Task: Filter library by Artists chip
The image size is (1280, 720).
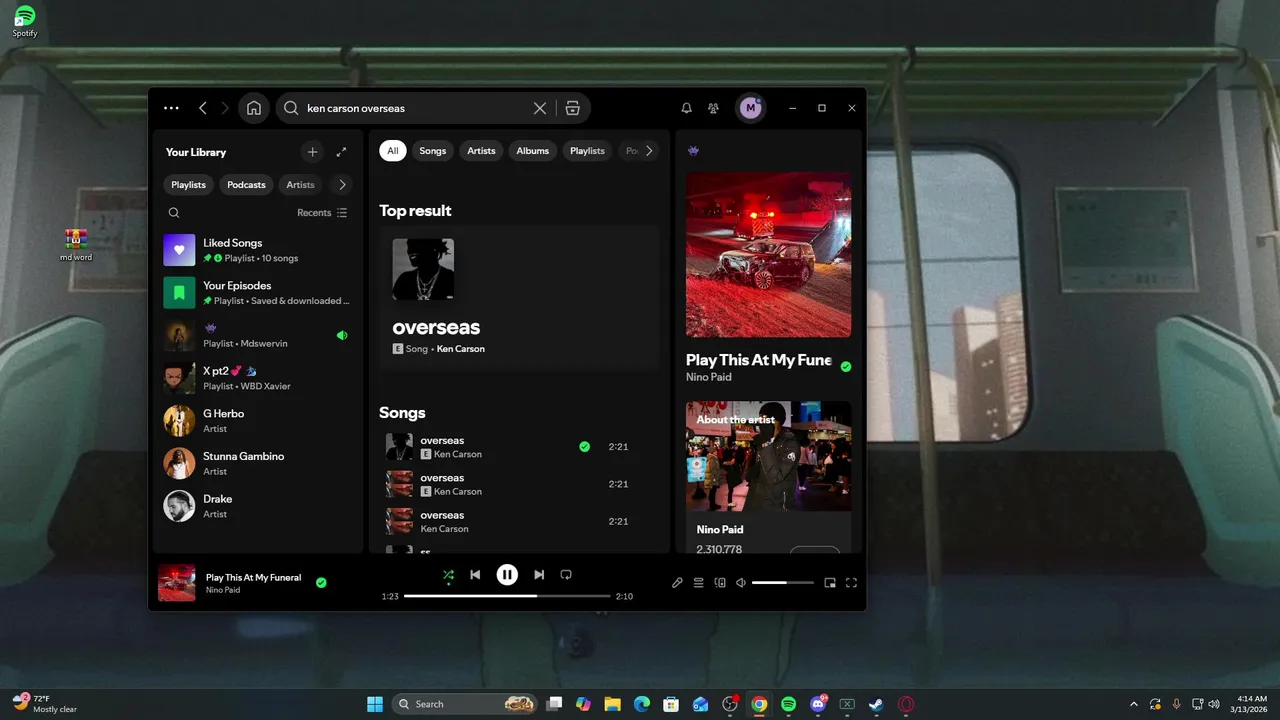Action: click(300, 185)
